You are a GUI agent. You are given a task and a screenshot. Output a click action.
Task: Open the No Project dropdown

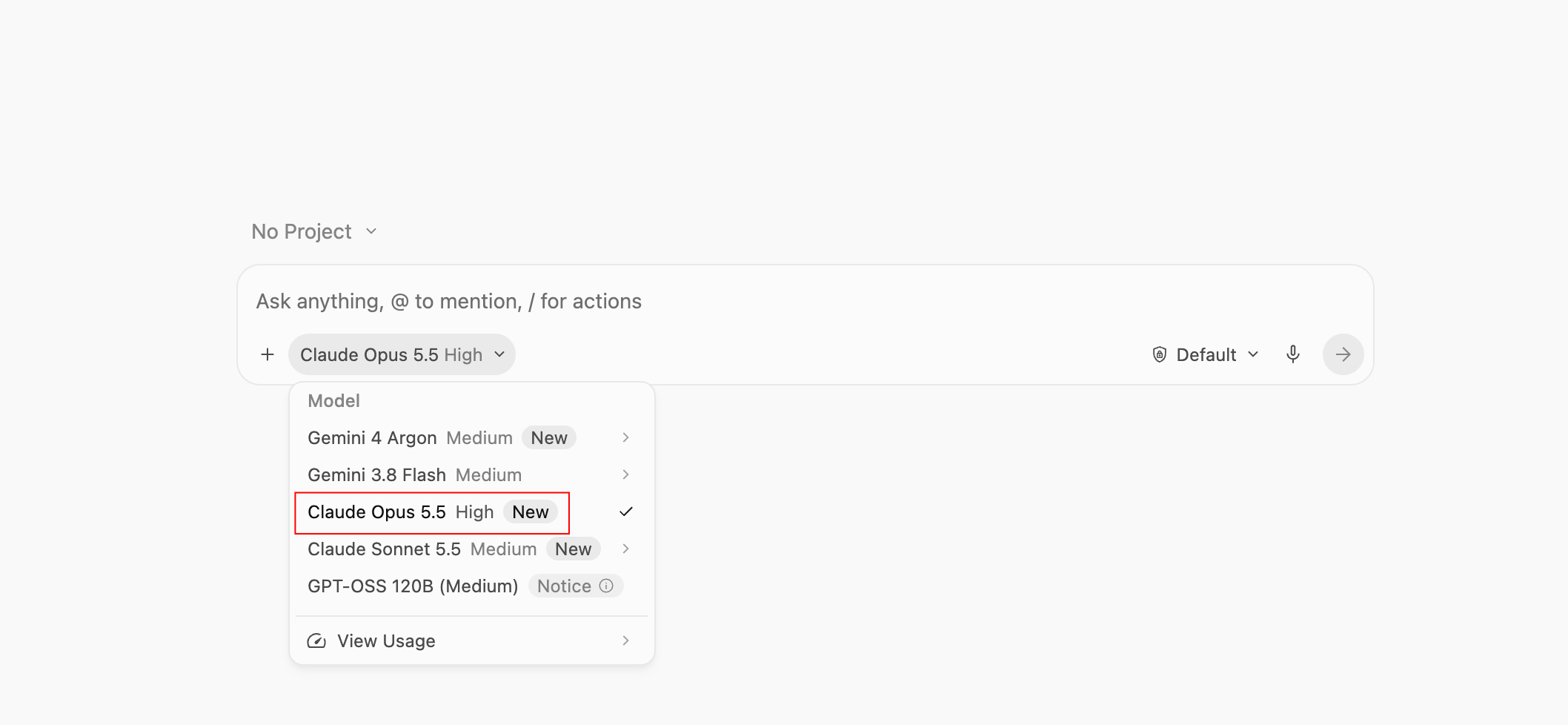pyautogui.click(x=314, y=231)
